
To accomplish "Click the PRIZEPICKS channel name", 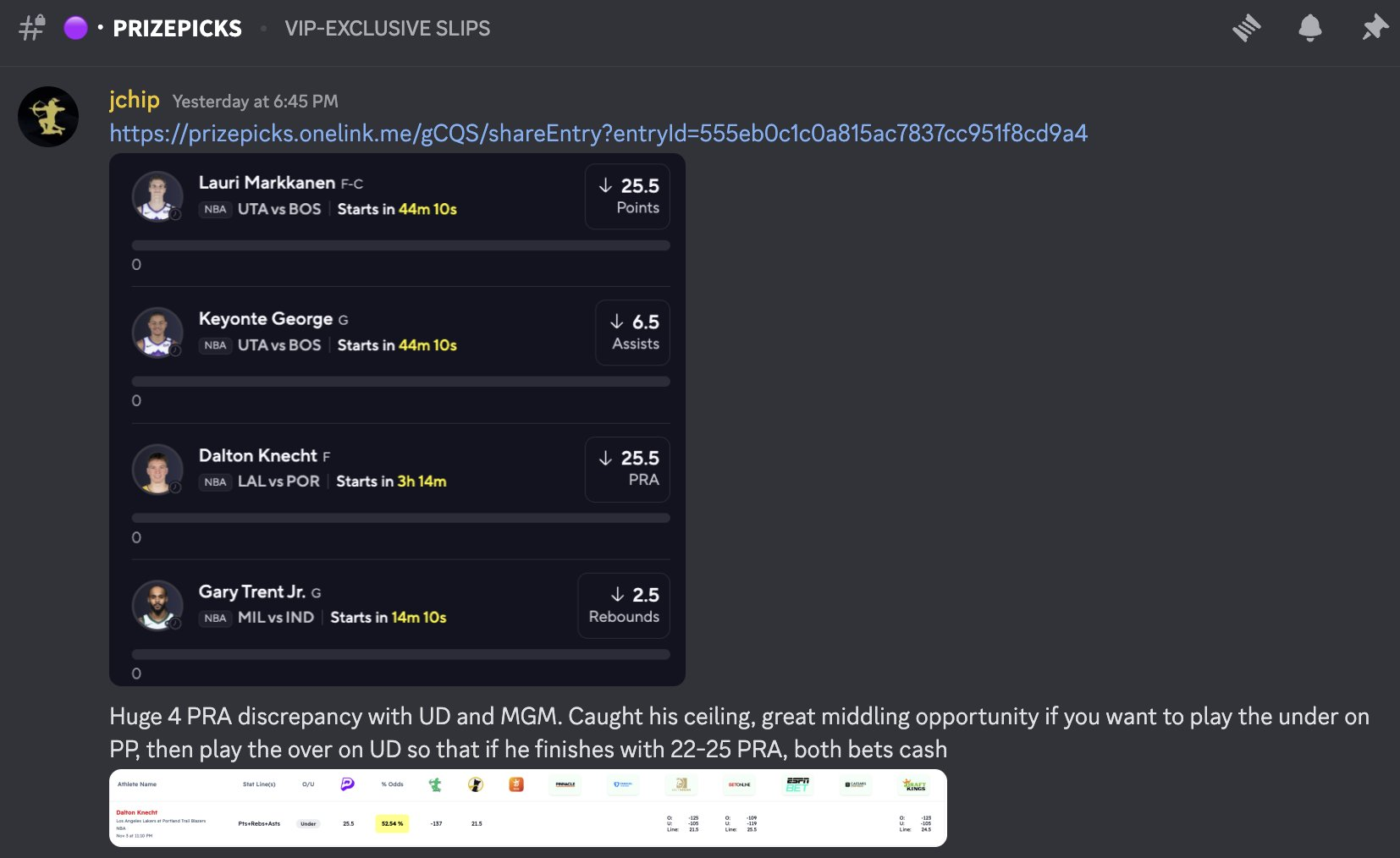I will pos(177,29).
